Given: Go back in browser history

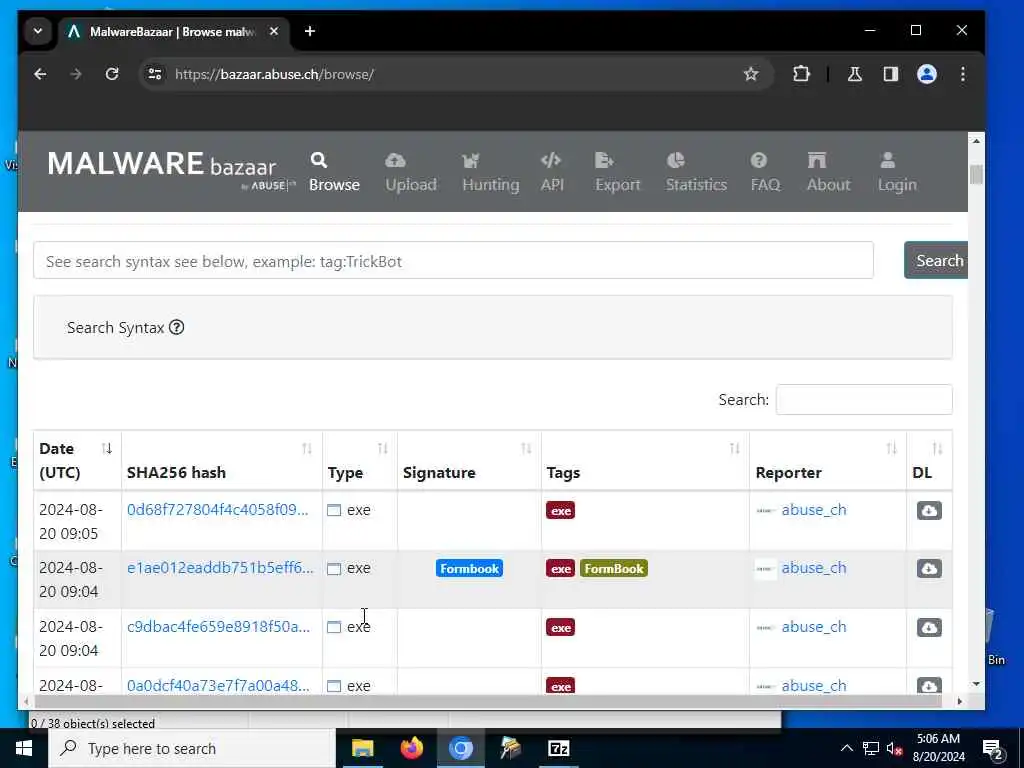Looking at the screenshot, I should pos(40,74).
